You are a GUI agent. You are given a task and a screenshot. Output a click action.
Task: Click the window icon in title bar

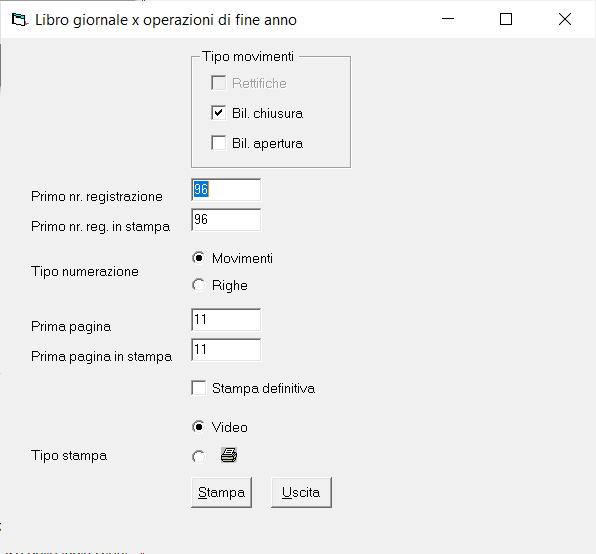(19, 19)
